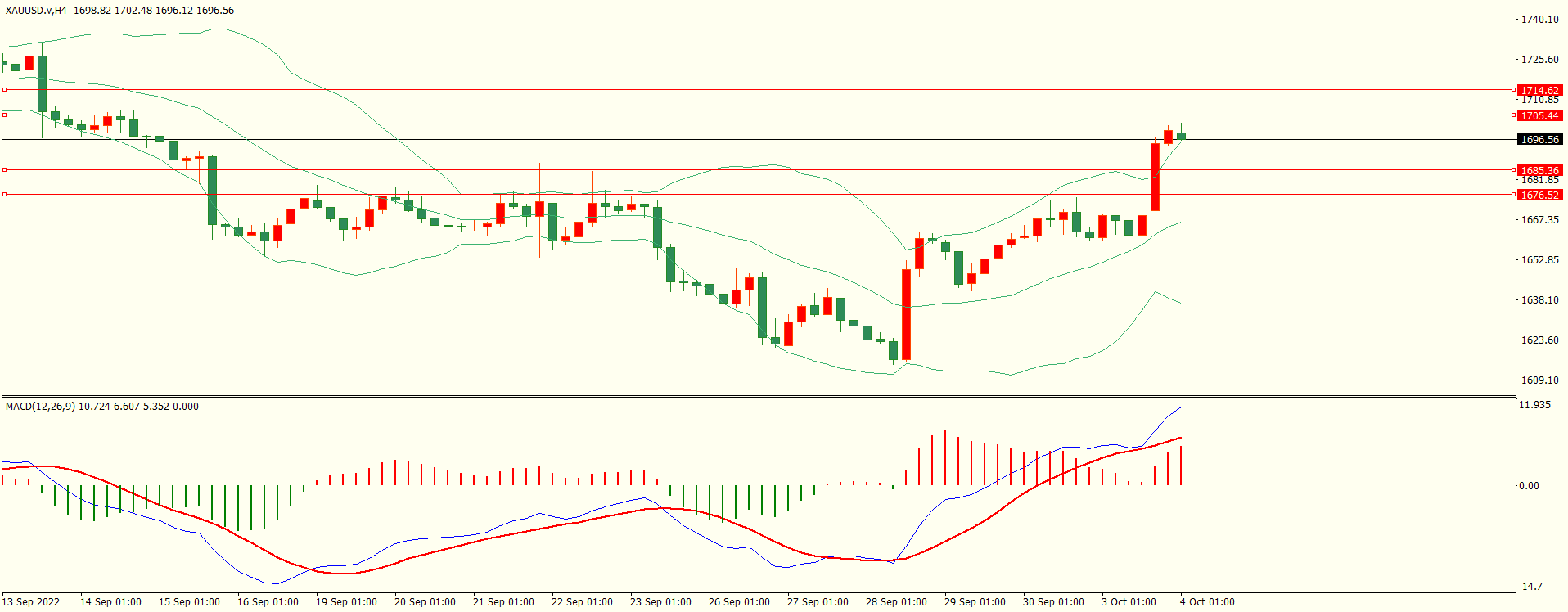Click the 21 Sep 01:00 date label
Image resolution: width=1568 pixels, height=612 pixels.
[503, 601]
